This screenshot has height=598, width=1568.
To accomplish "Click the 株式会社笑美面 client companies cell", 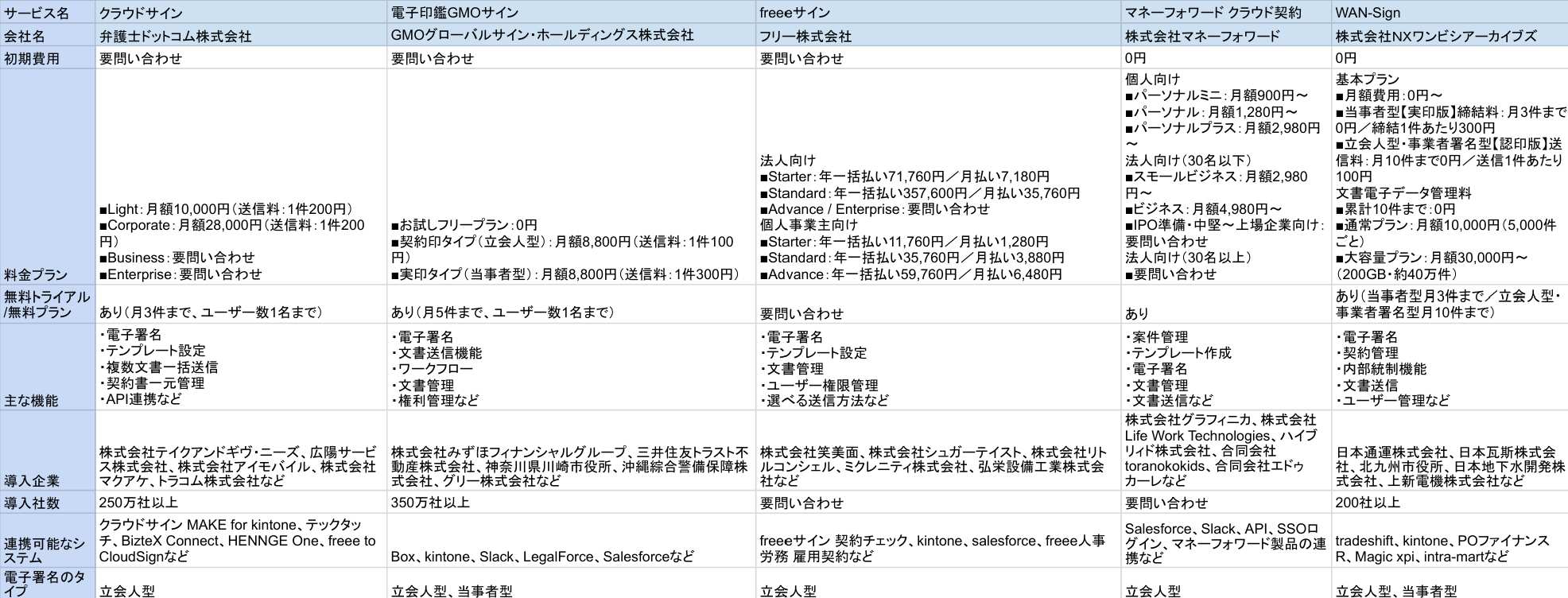I will (938, 450).
